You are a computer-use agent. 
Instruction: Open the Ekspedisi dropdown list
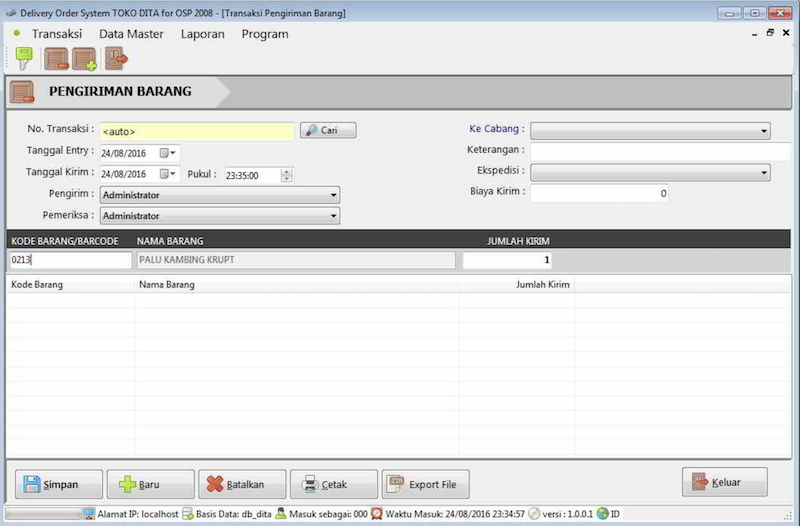pyautogui.click(x=763, y=173)
